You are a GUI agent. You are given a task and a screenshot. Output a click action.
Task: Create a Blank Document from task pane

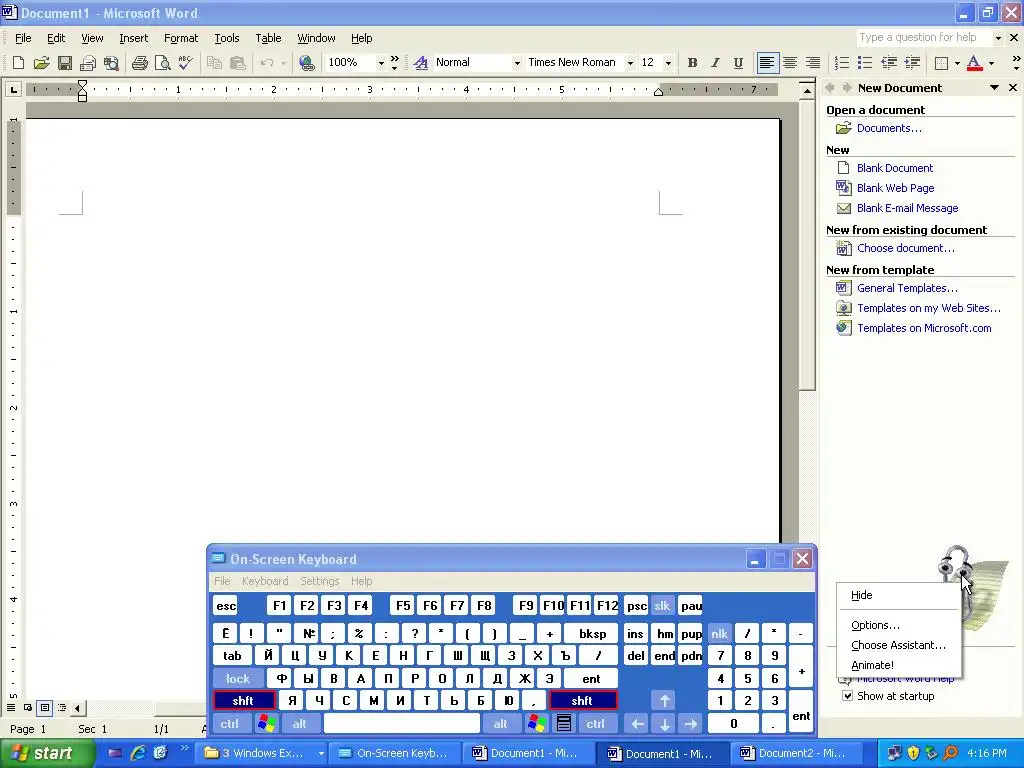coord(895,168)
